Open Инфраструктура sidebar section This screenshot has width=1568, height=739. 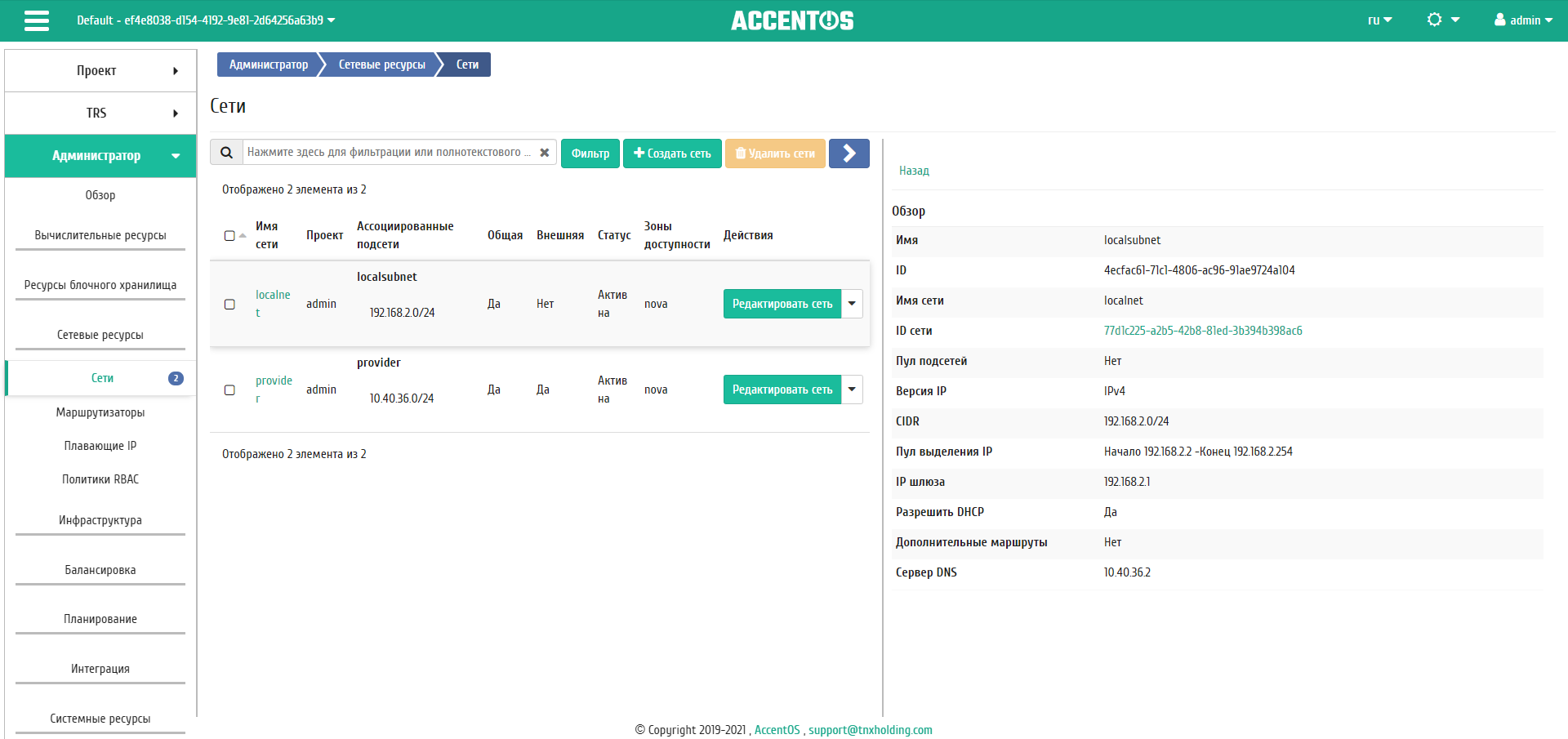(x=100, y=520)
